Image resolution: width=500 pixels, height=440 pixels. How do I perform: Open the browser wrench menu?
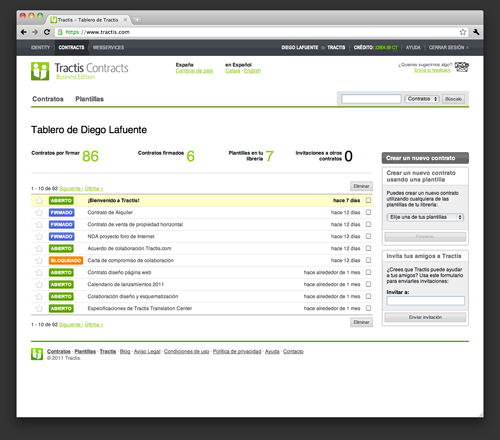click(x=476, y=32)
